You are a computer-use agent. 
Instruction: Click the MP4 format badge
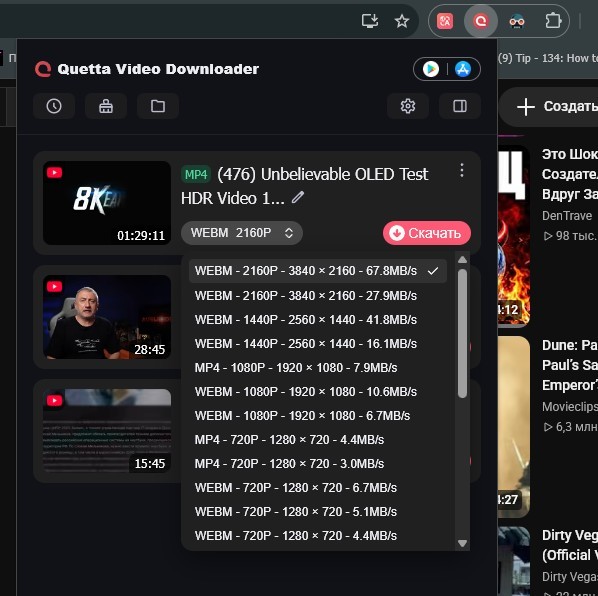pos(196,175)
